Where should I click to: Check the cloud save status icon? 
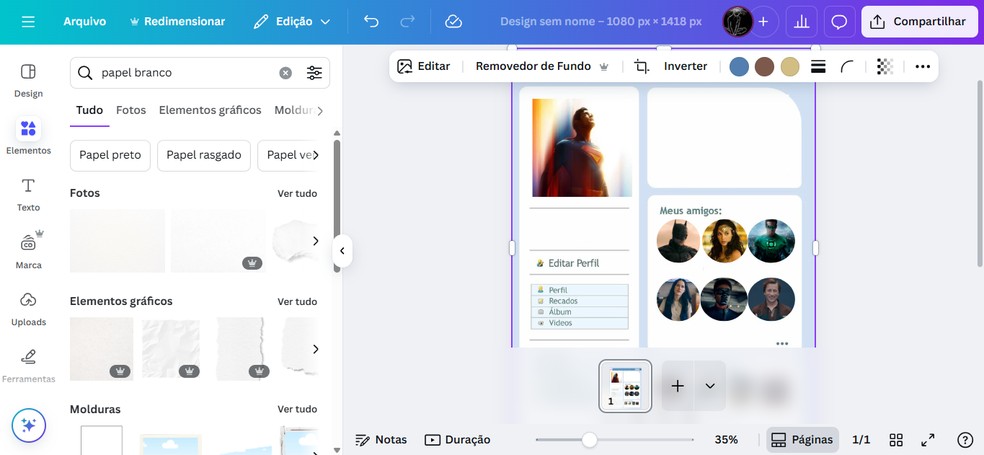coord(453,22)
